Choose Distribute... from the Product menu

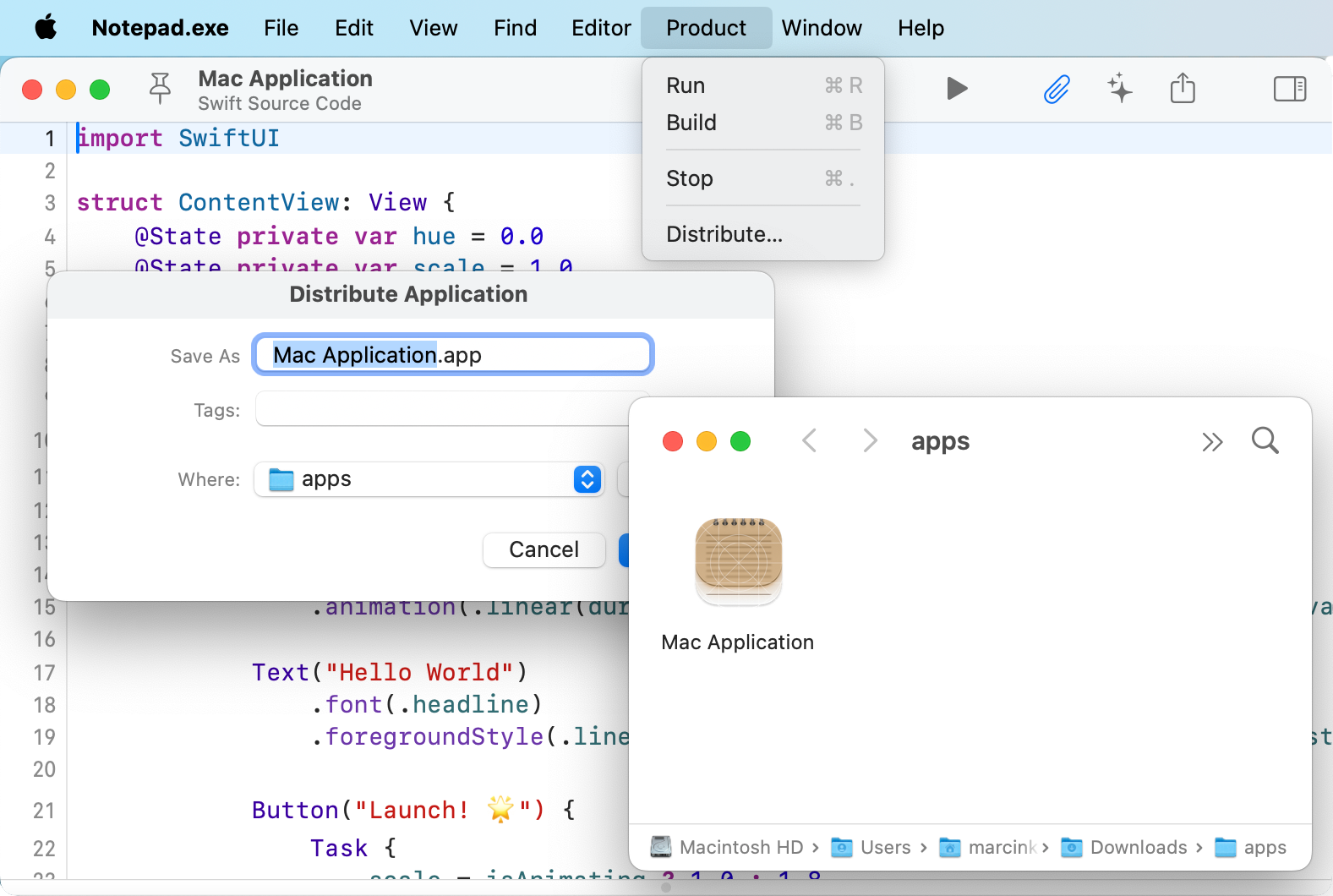[724, 234]
